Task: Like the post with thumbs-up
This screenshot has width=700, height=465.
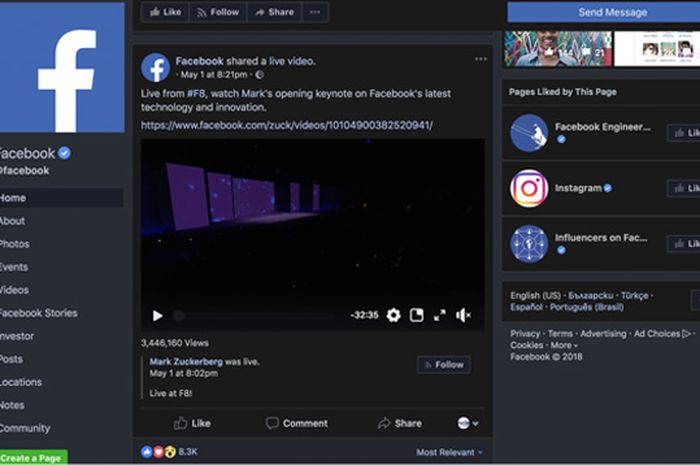Action: pos(192,423)
